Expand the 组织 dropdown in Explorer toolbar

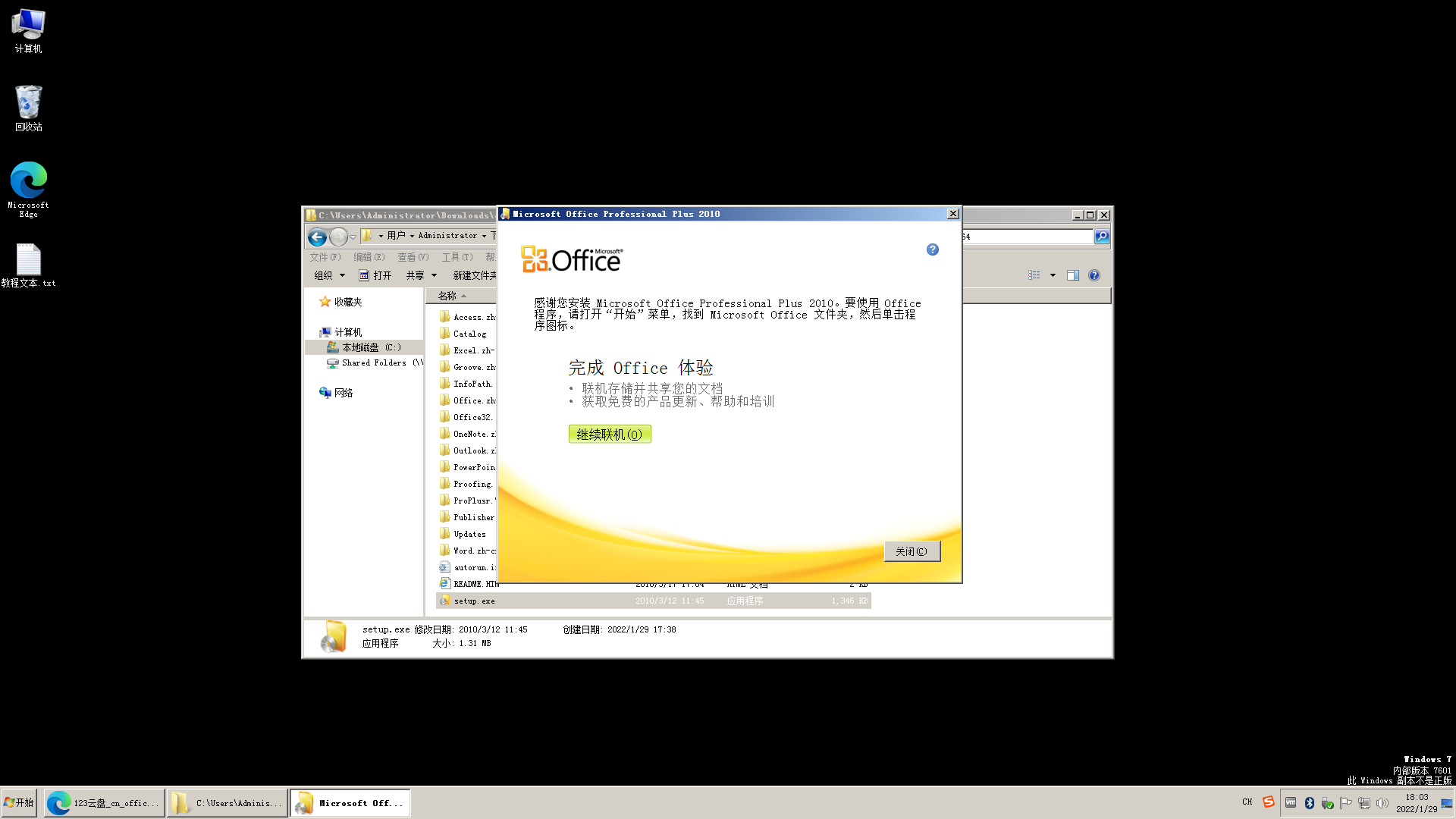329,275
